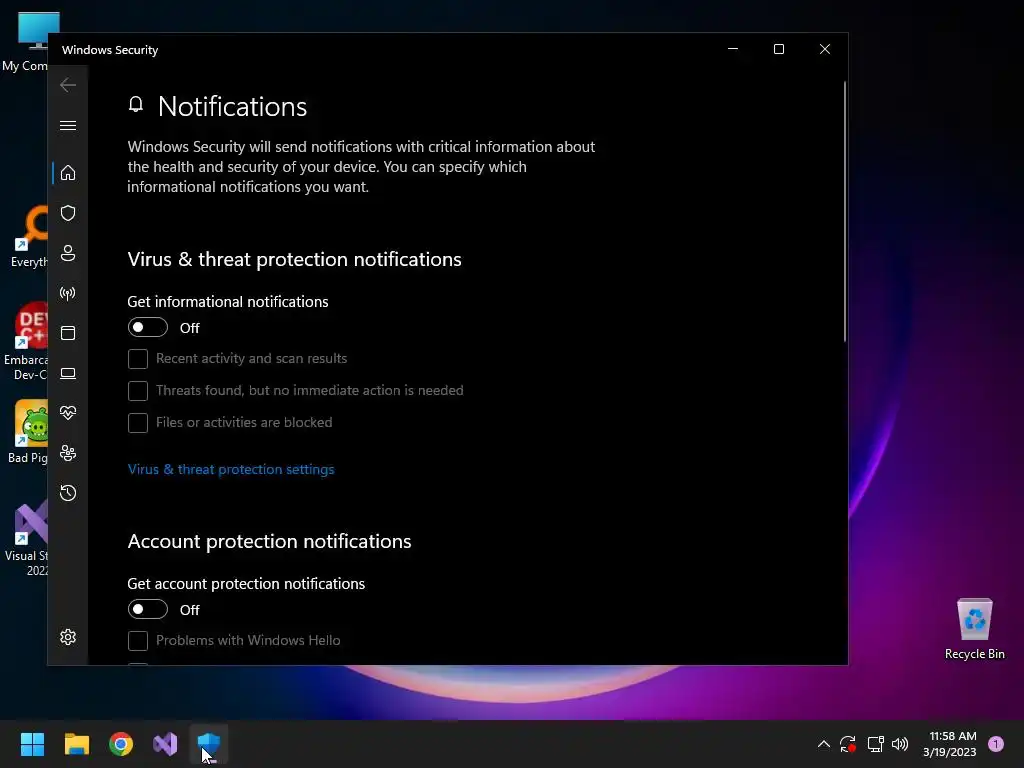This screenshot has width=1024, height=768.
Task: Select Everything desktop shortcut
Action: click(27, 236)
